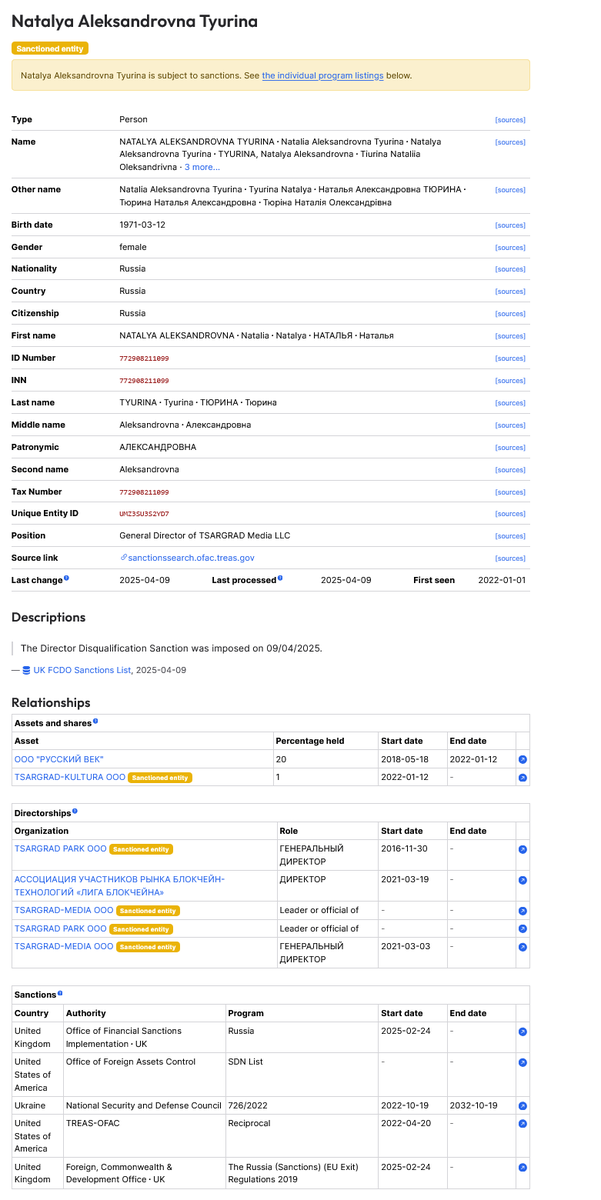Click the info icon next to Directorships heading
The width and height of the screenshot is (601, 1200).
pos(75,812)
